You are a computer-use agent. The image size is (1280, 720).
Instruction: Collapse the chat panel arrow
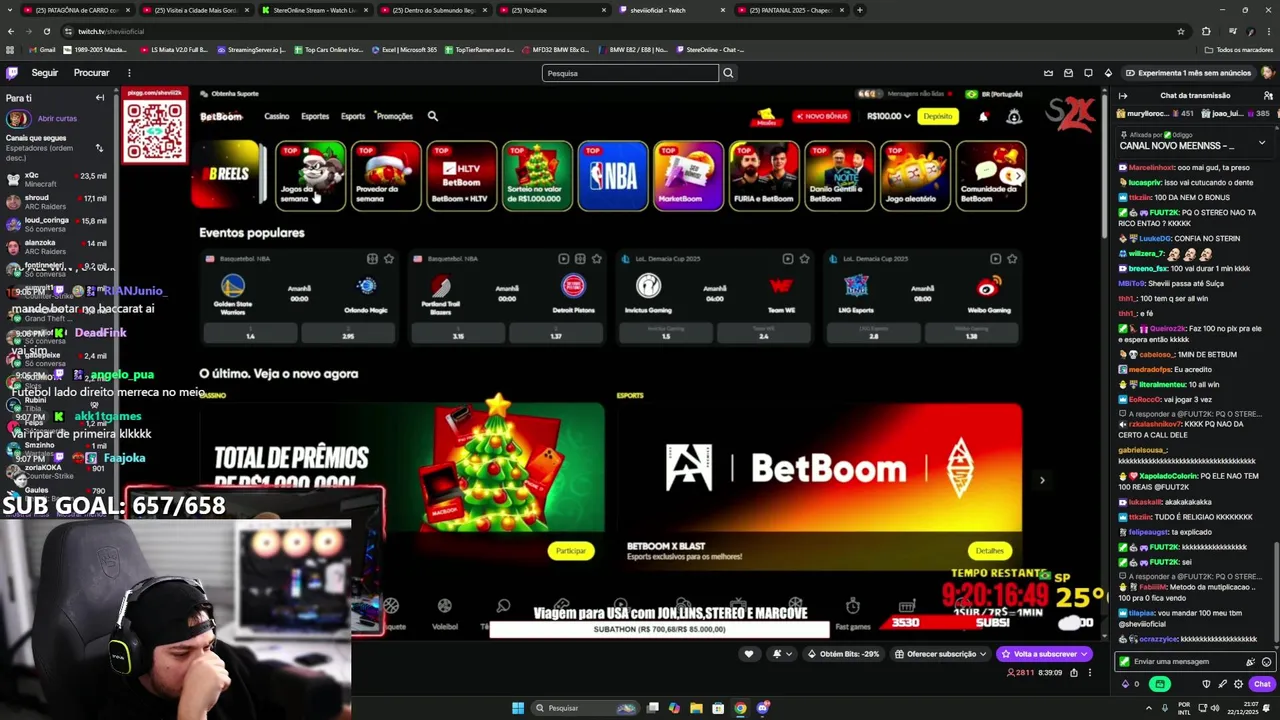[1123, 96]
